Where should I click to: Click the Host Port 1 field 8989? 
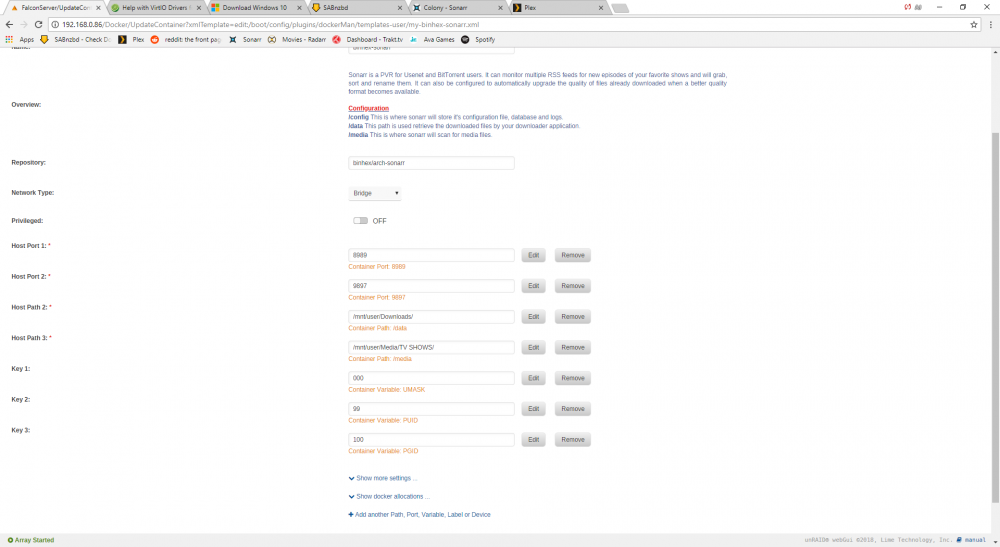tap(431, 255)
